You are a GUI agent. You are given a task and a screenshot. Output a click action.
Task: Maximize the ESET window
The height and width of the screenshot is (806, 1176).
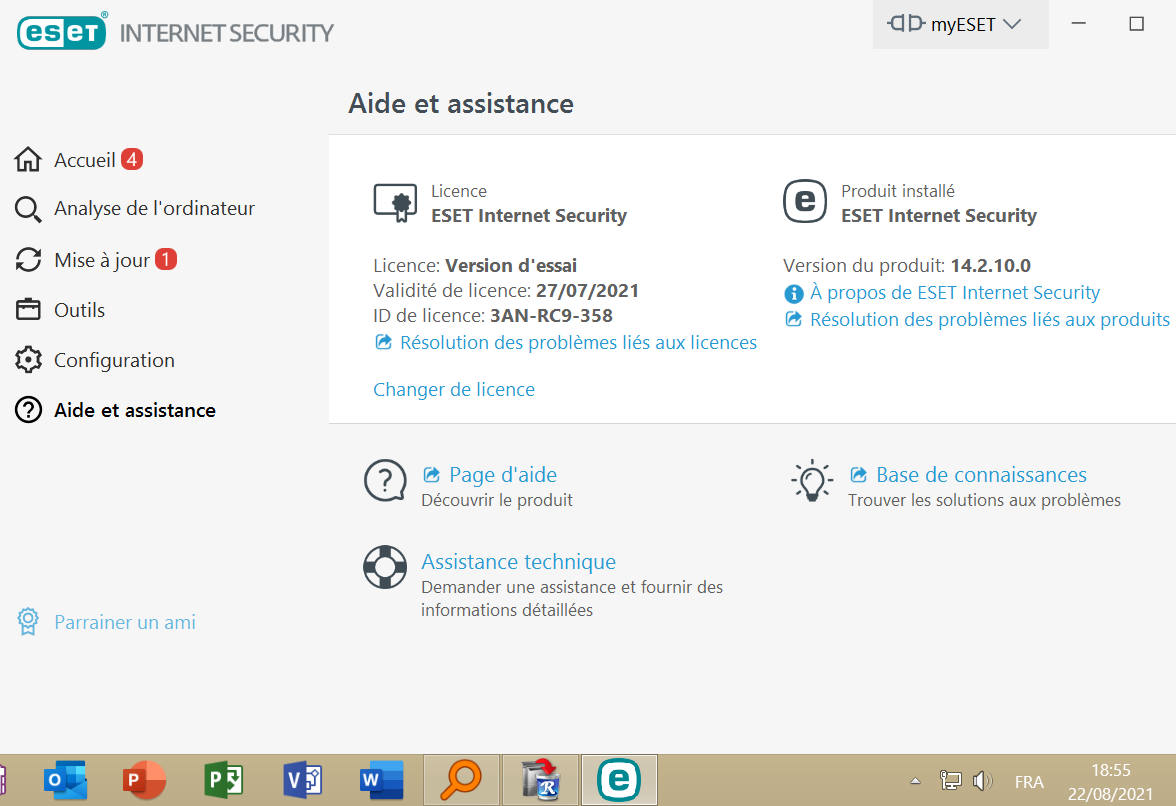(1136, 24)
